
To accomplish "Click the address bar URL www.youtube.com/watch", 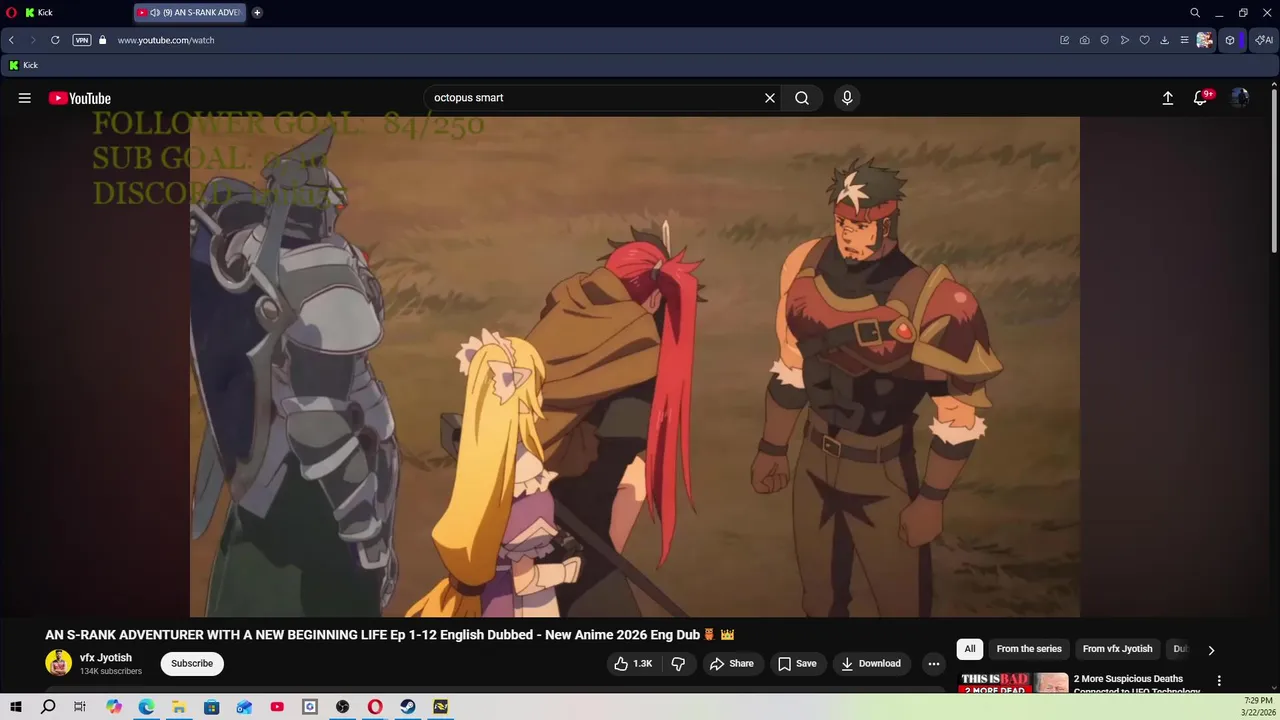I will pos(166,40).
